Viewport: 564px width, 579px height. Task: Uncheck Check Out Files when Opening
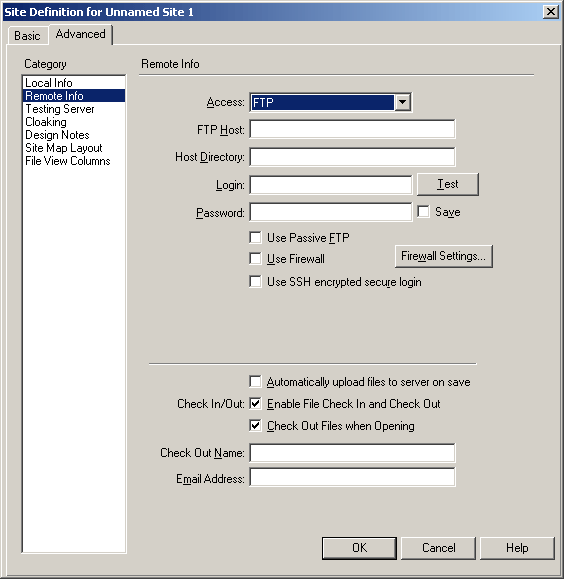point(255,426)
